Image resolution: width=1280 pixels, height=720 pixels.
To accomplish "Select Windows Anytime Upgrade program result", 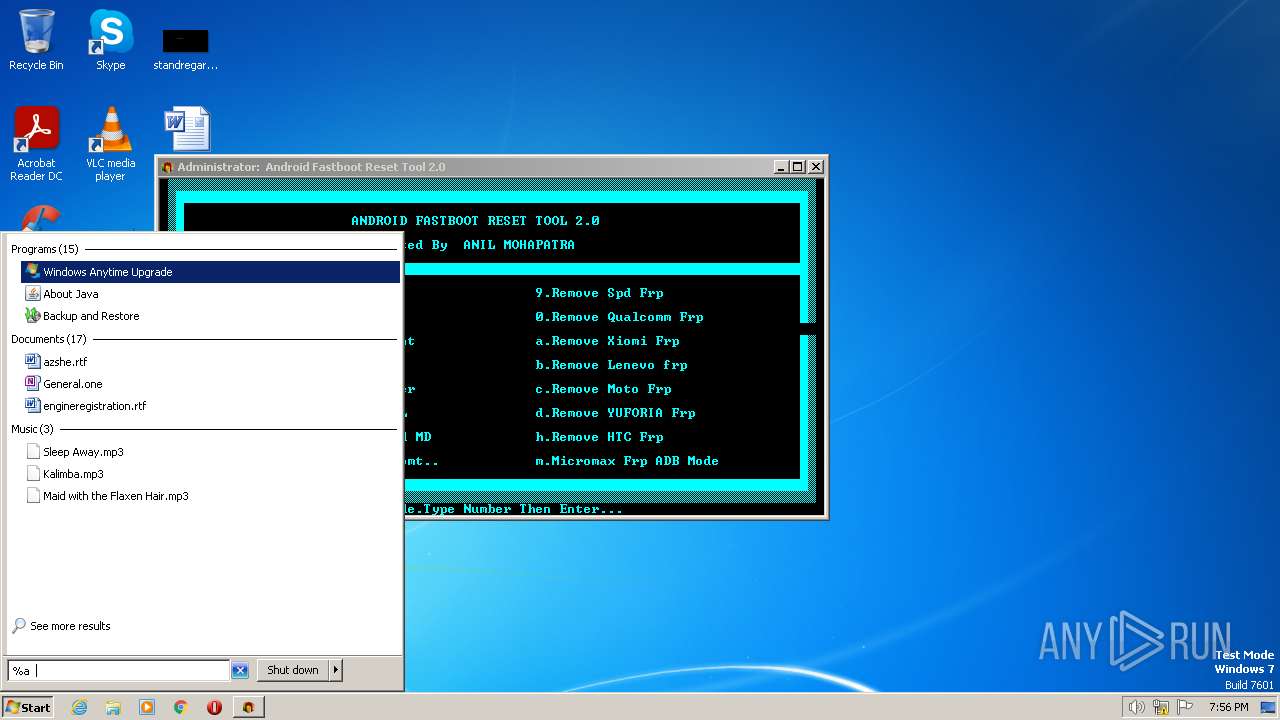I will 210,272.
